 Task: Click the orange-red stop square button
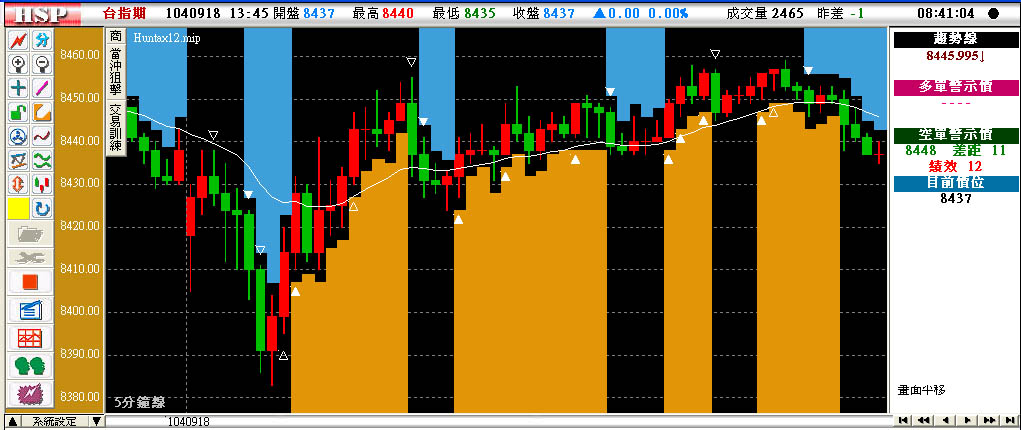coord(31,283)
